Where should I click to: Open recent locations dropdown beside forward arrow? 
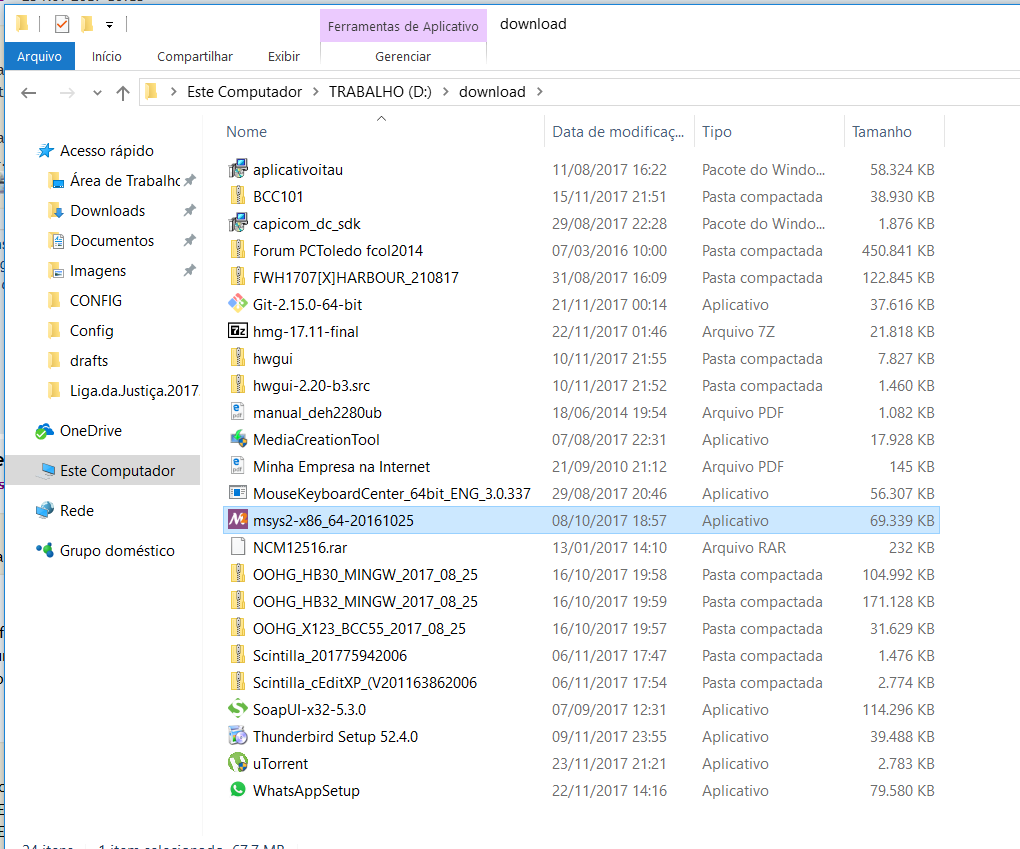(97, 92)
